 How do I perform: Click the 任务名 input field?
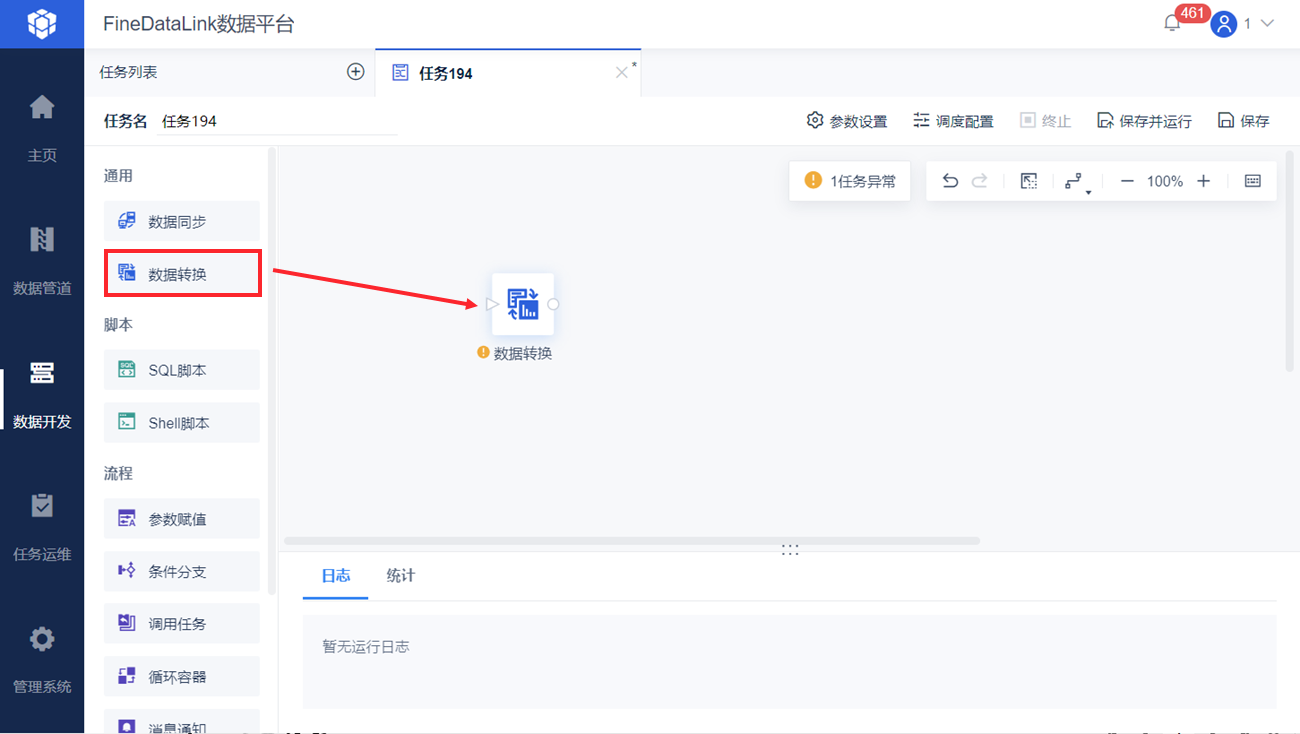(x=278, y=121)
